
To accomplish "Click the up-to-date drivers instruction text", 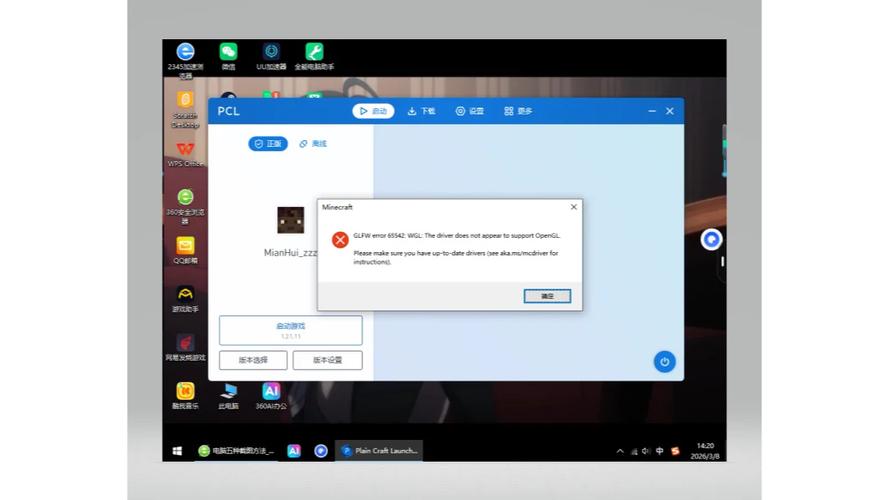I will [456, 257].
